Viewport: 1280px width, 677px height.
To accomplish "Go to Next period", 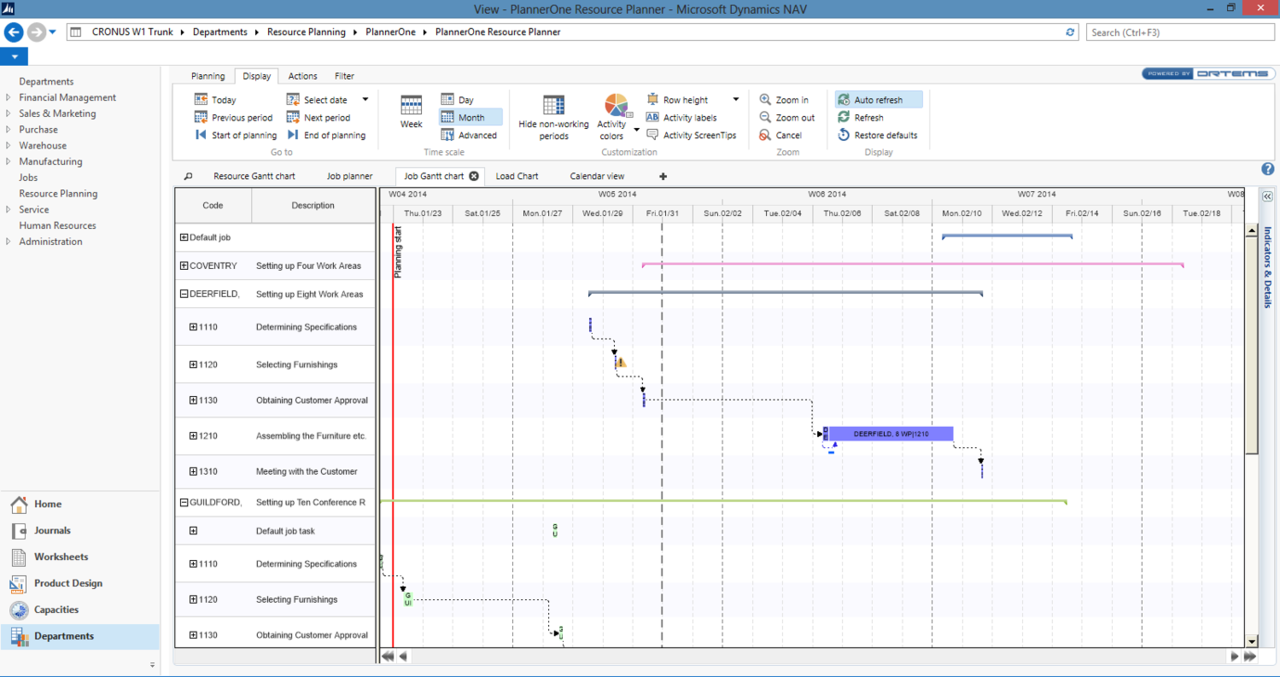I will 318,118.
